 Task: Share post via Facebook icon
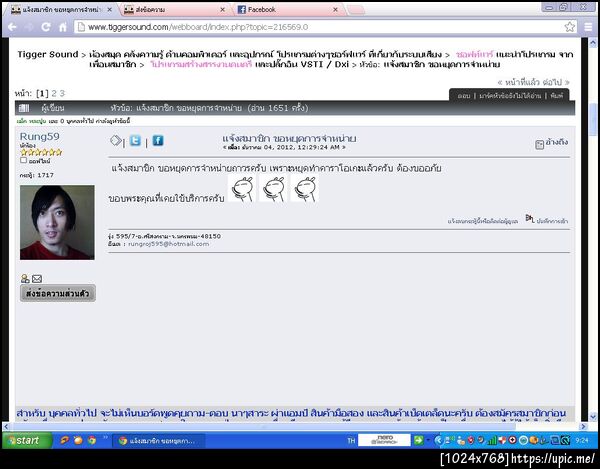(158, 141)
